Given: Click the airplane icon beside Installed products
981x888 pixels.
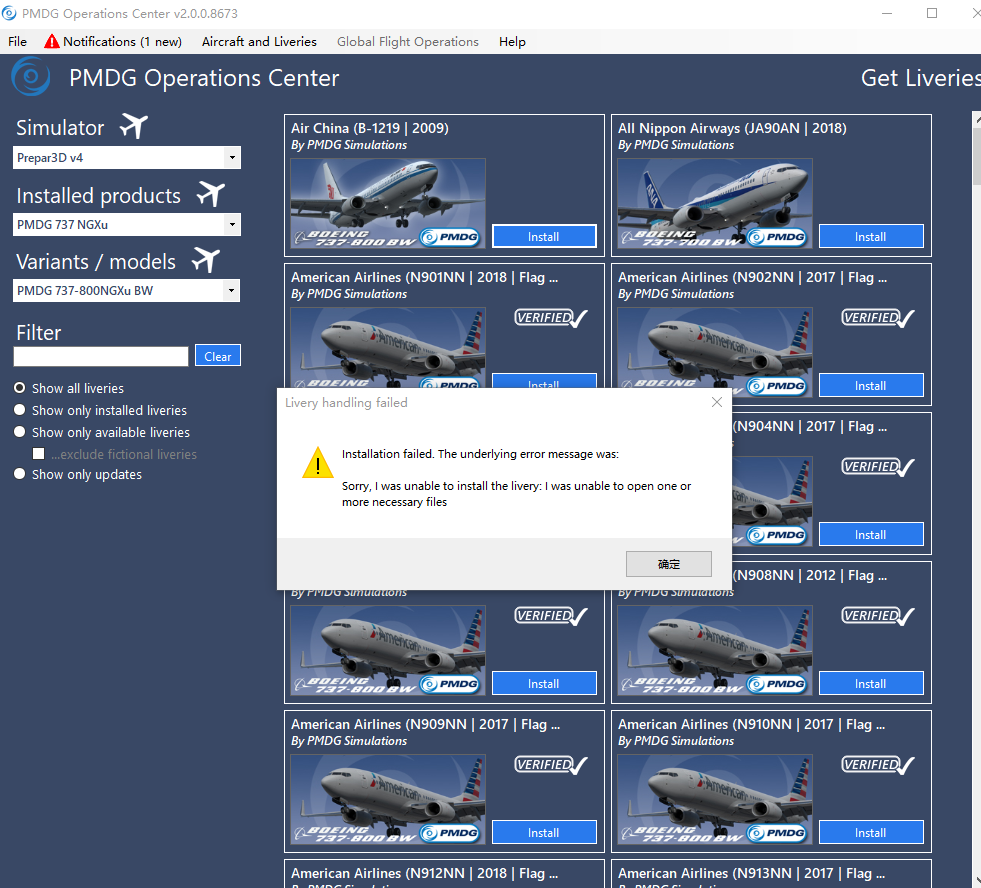Looking at the screenshot, I should pyautogui.click(x=211, y=194).
